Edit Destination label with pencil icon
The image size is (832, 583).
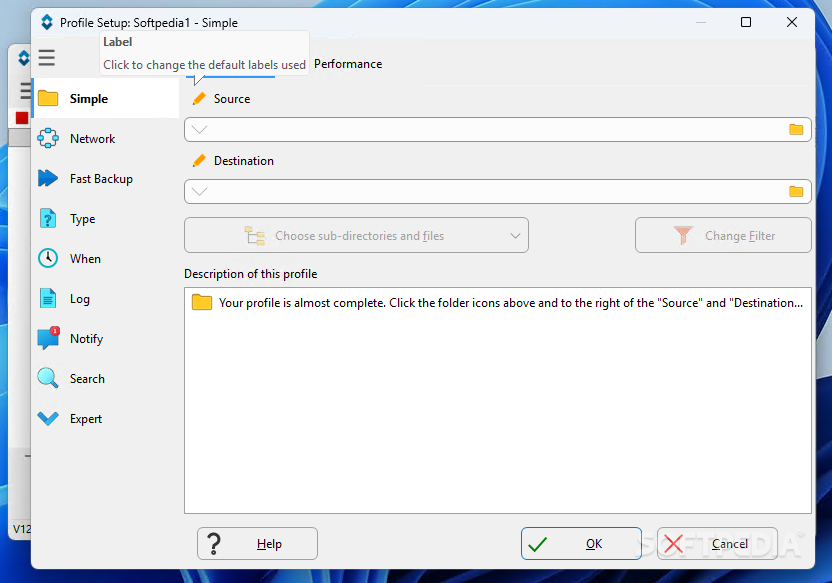[199, 161]
